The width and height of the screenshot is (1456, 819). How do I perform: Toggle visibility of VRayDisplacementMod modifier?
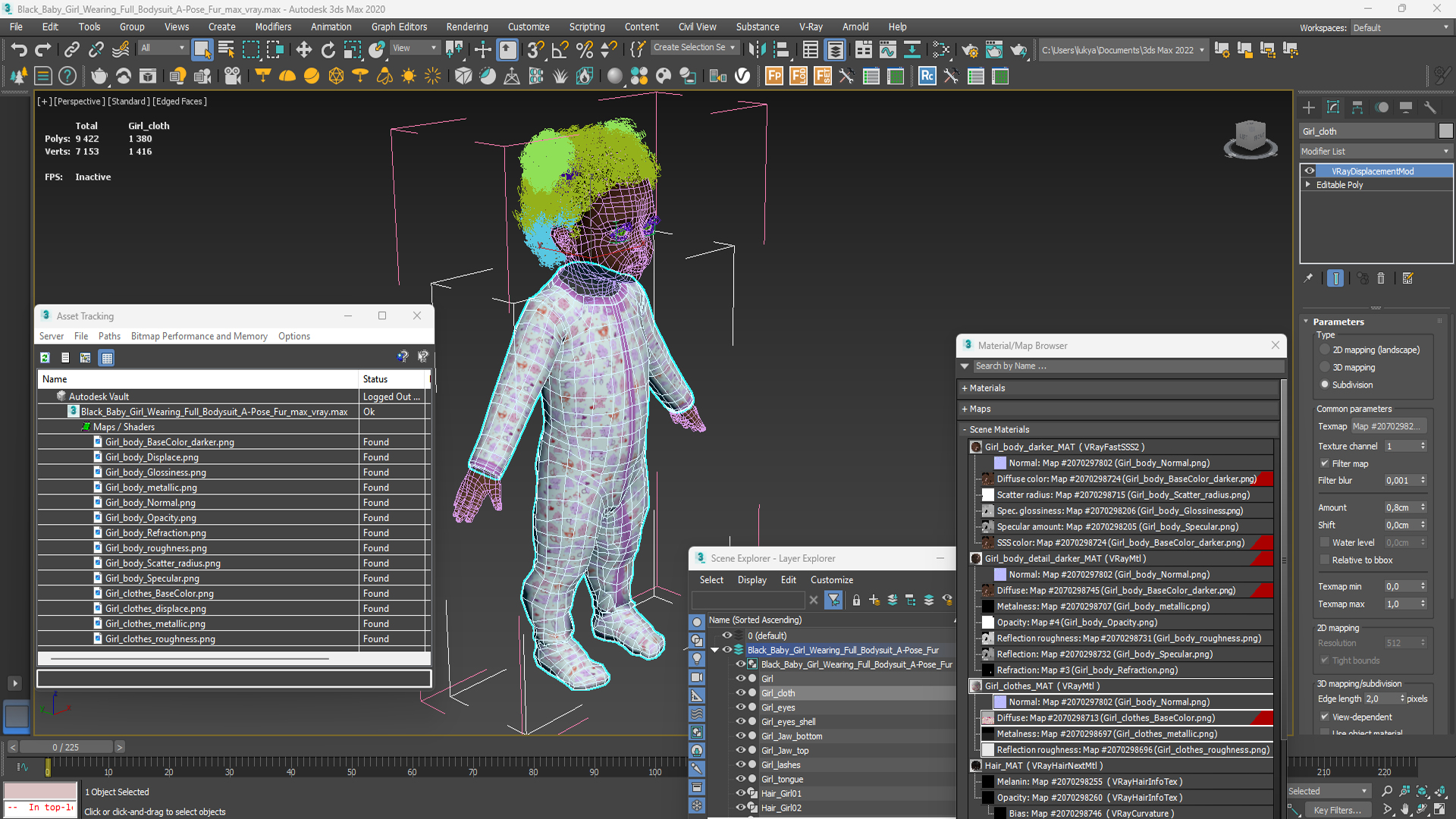[1310, 171]
